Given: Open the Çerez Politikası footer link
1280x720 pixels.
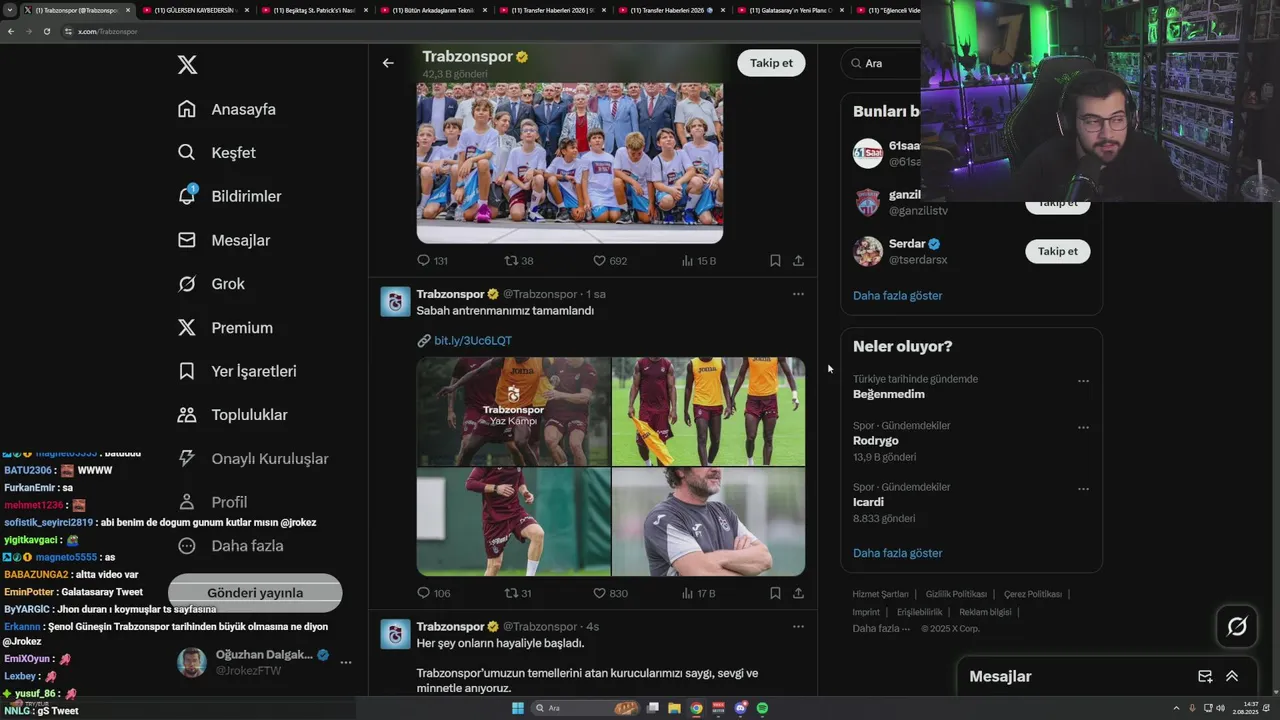Looking at the screenshot, I should click(1033, 594).
